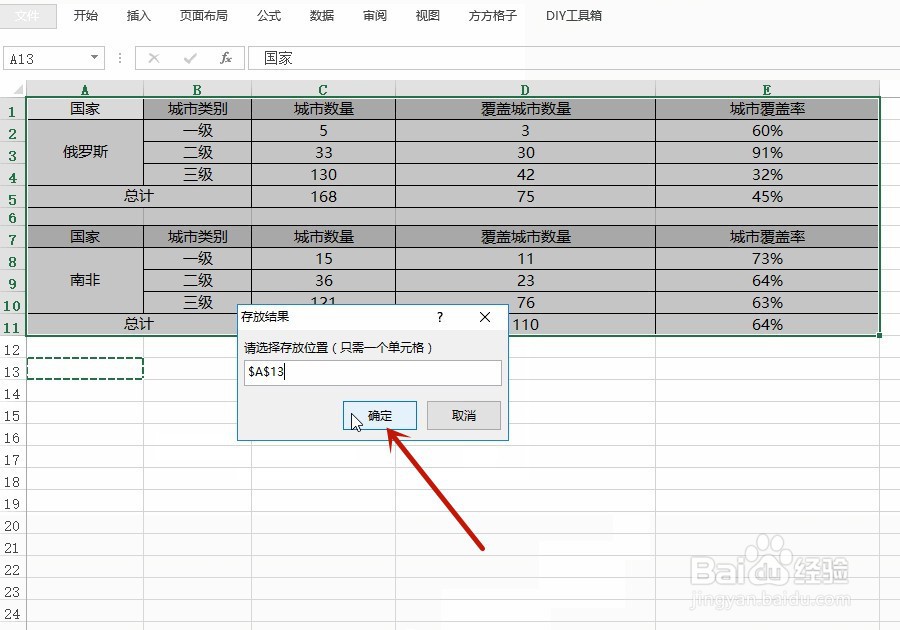Screen dimensions: 900x630
Task: Switch to the 审阅 tab
Action: tap(374, 15)
